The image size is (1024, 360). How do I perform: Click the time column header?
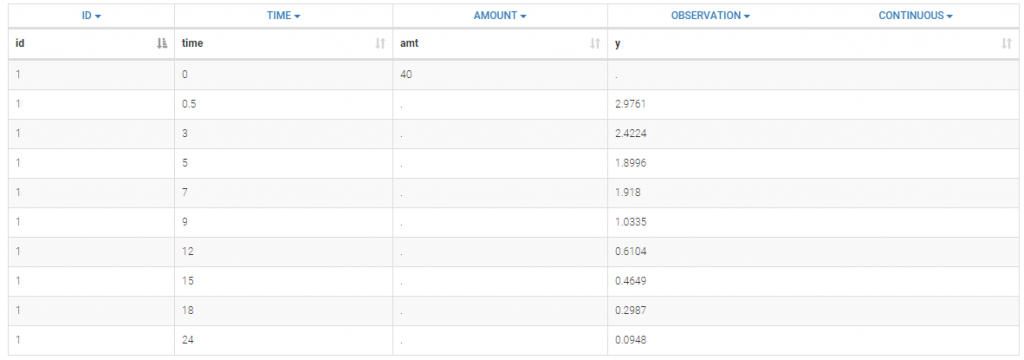tap(283, 44)
